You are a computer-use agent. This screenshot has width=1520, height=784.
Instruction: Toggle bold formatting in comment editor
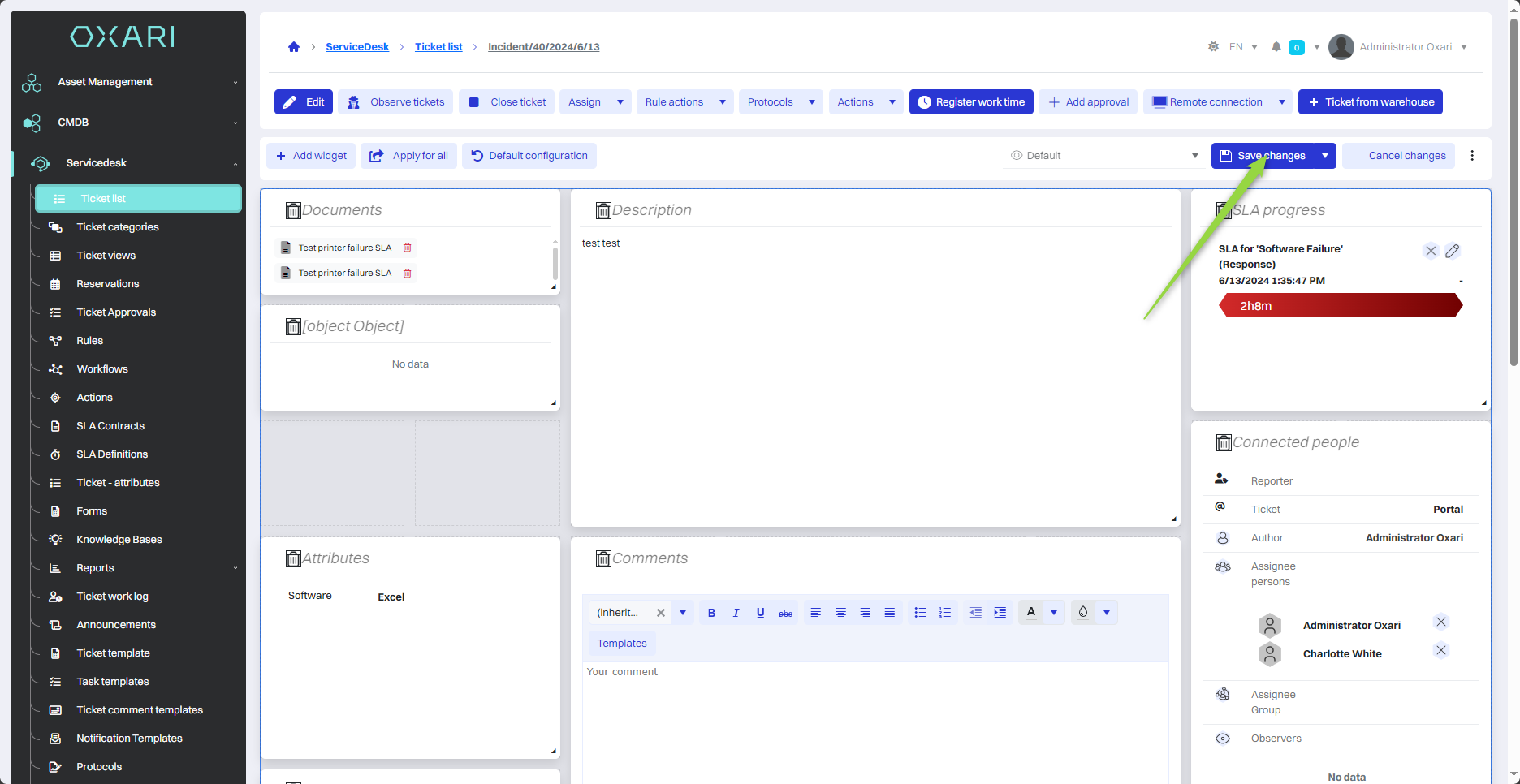click(711, 613)
